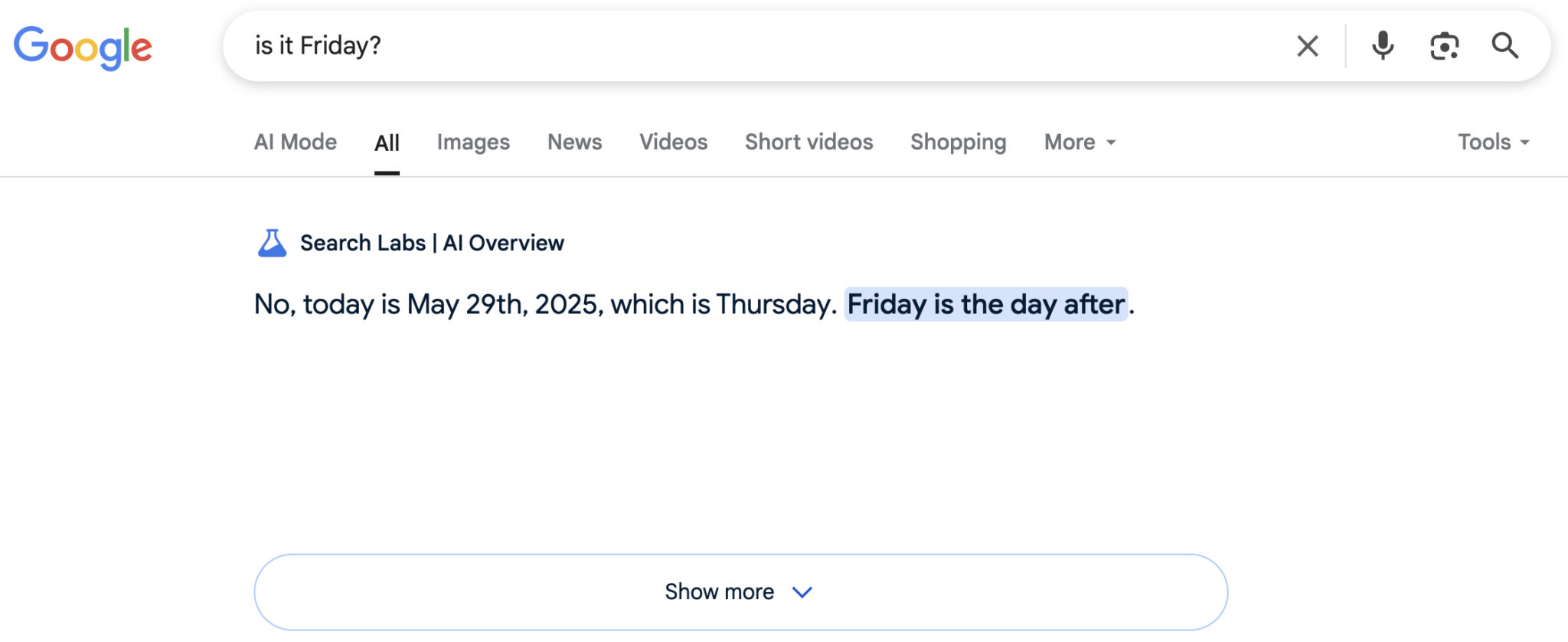This screenshot has height=642, width=1568.
Task: Click the Search Labs | AI Overview heading
Action: coord(432,243)
